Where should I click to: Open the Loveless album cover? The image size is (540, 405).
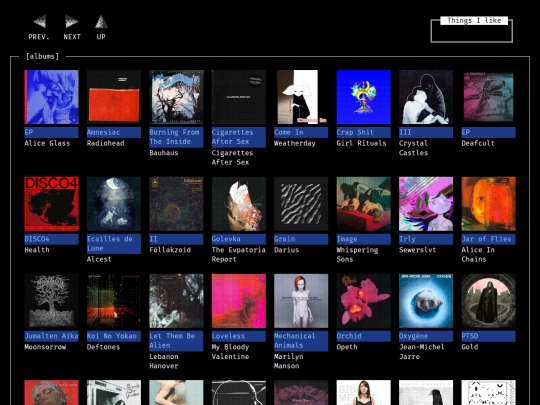click(x=239, y=301)
